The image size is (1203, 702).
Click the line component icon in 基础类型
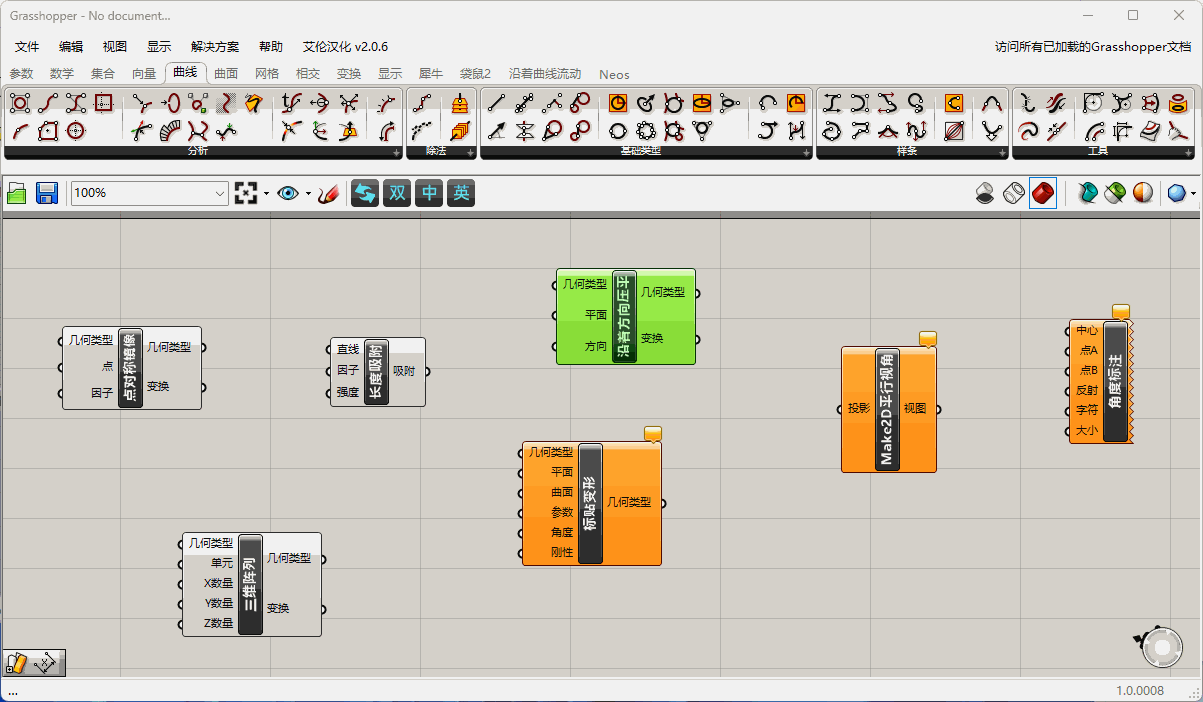pyautogui.click(x=496, y=103)
